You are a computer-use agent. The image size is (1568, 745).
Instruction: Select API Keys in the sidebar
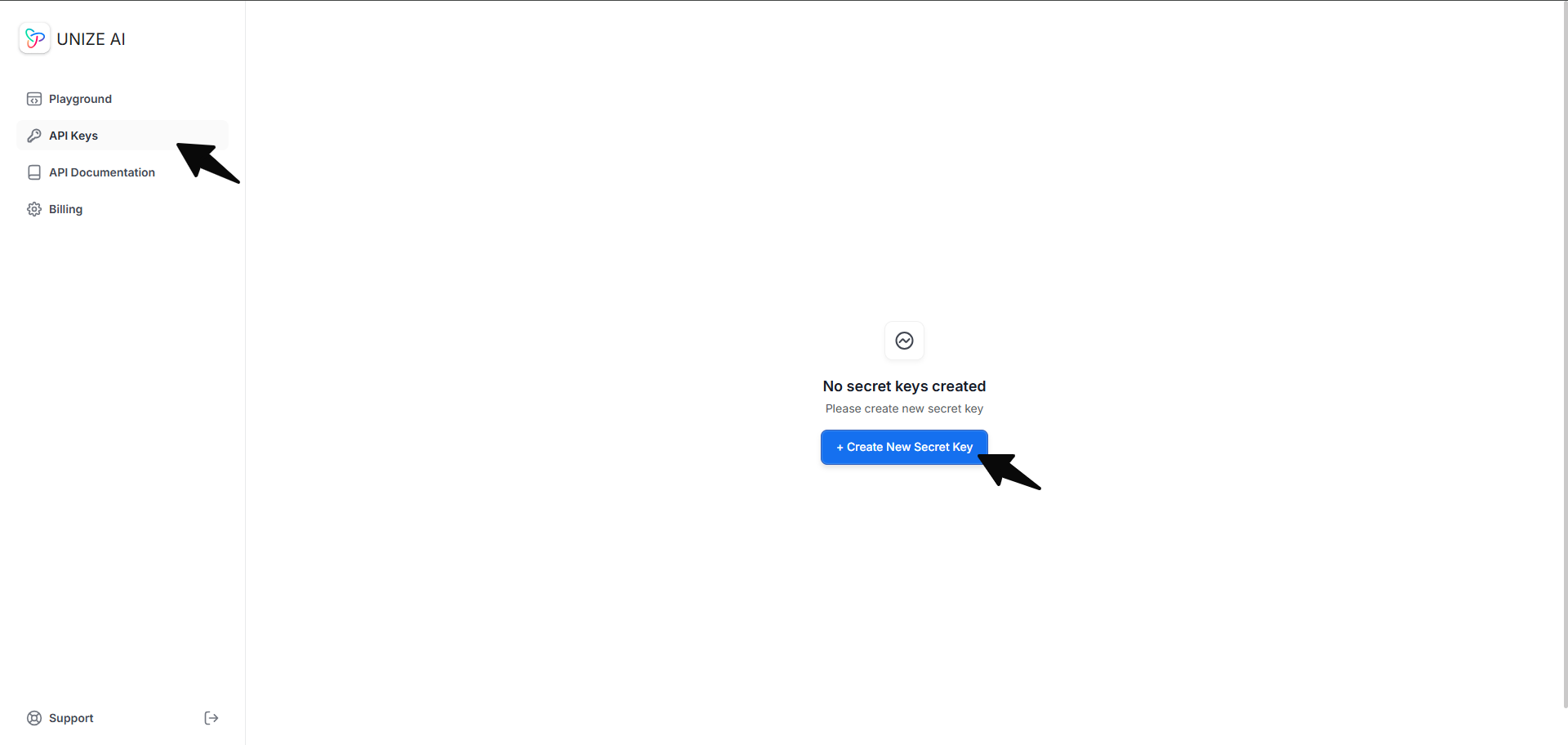pyautogui.click(x=122, y=136)
